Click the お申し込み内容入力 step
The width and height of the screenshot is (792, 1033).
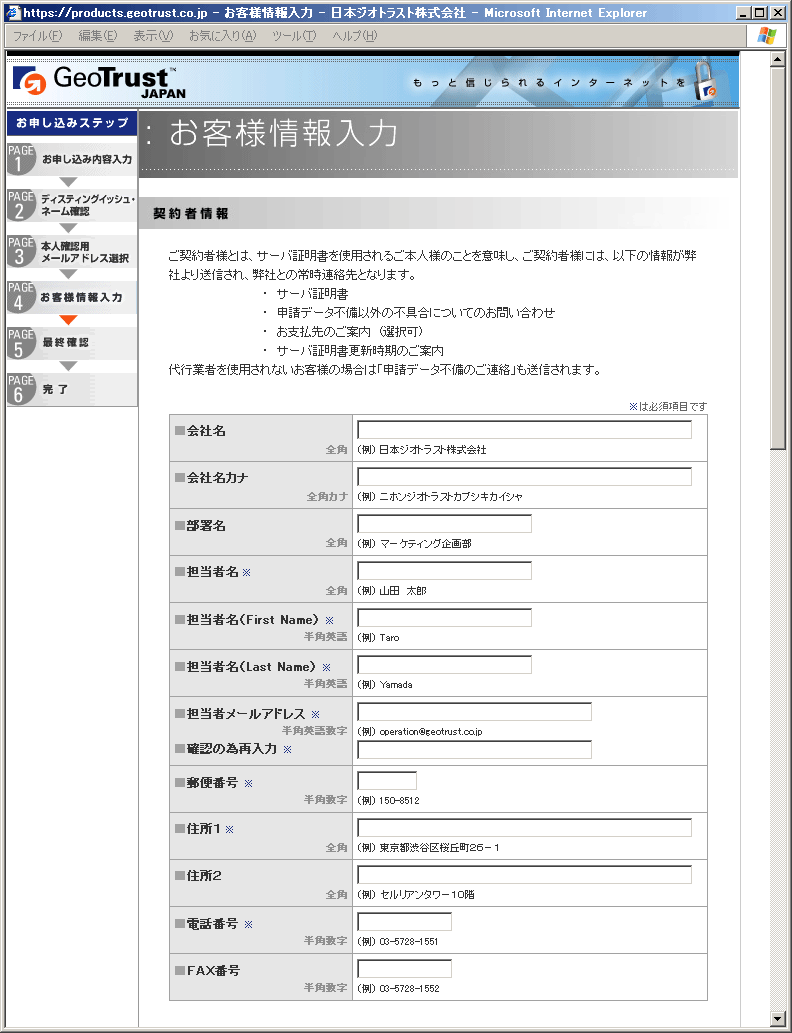tap(86, 159)
